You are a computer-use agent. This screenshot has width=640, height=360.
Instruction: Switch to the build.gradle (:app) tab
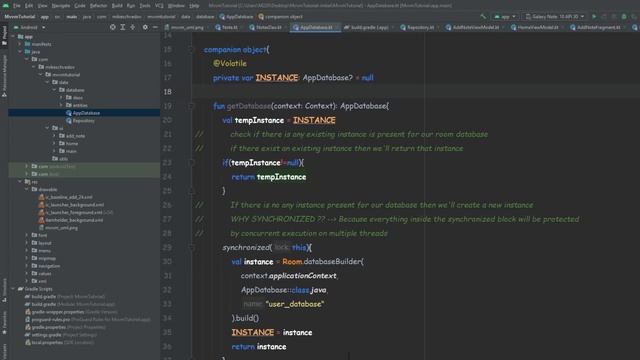pyautogui.click(x=369, y=27)
